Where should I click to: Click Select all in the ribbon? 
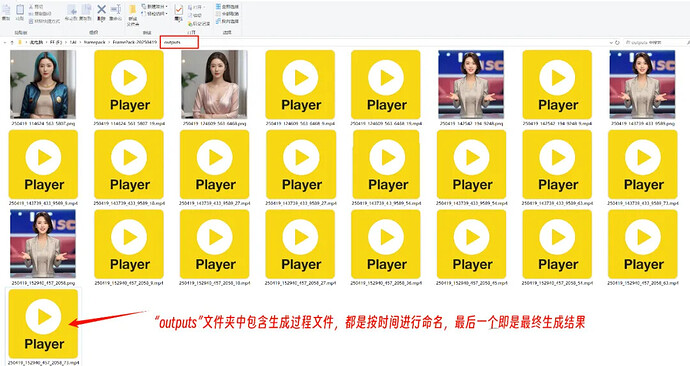(228, 7)
